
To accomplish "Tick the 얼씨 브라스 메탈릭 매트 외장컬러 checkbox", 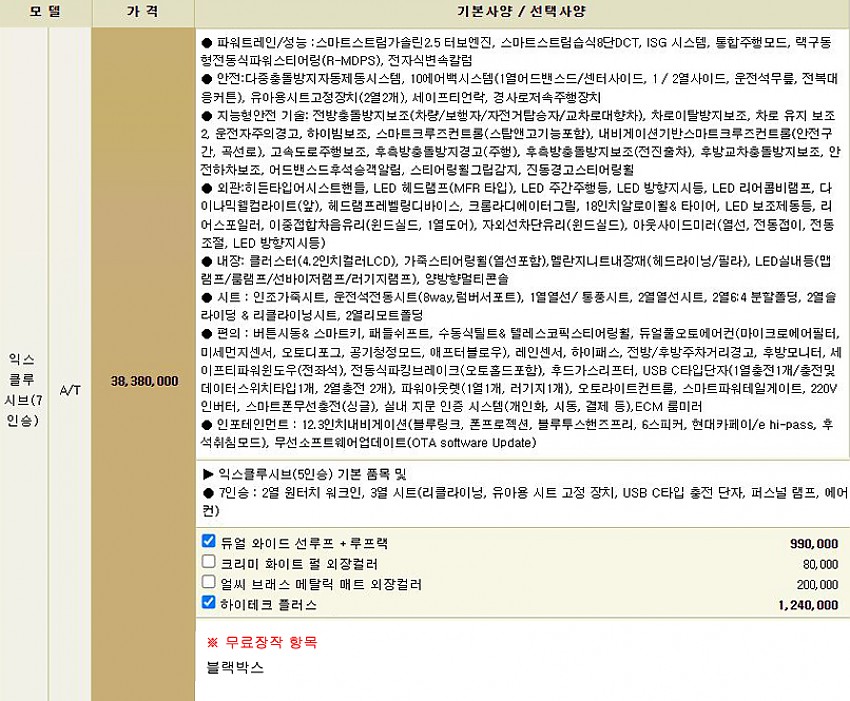I will click(208, 582).
